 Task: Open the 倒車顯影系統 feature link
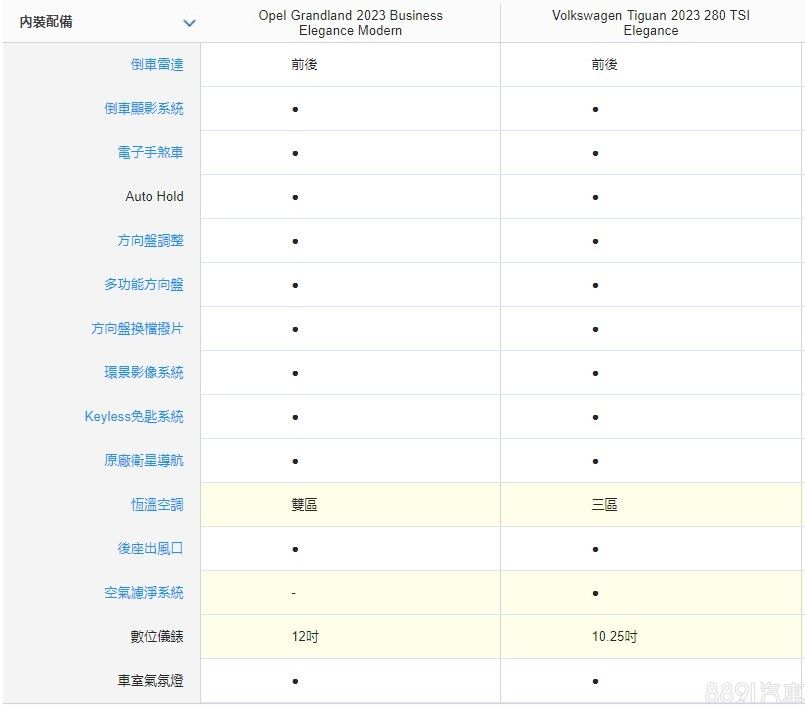[143, 109]
